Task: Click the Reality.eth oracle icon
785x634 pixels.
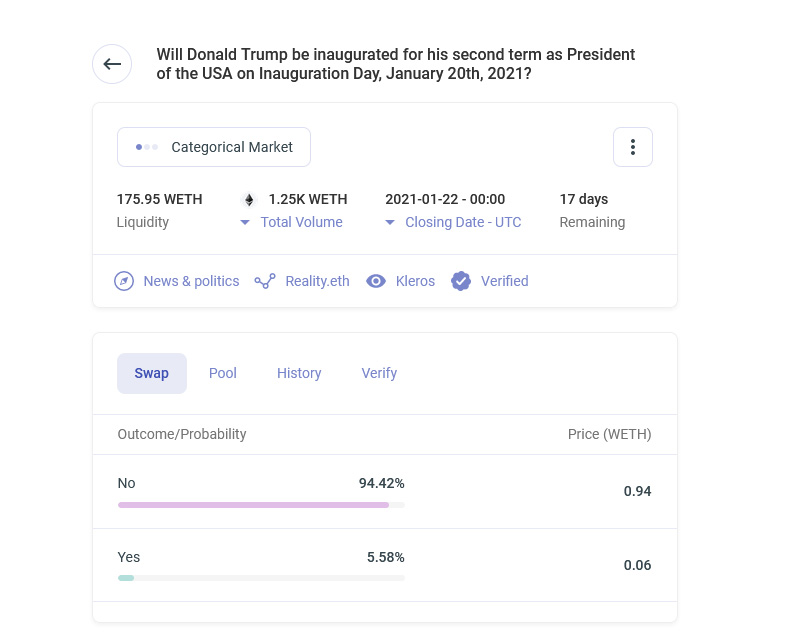Action: [x=265, y=281]
